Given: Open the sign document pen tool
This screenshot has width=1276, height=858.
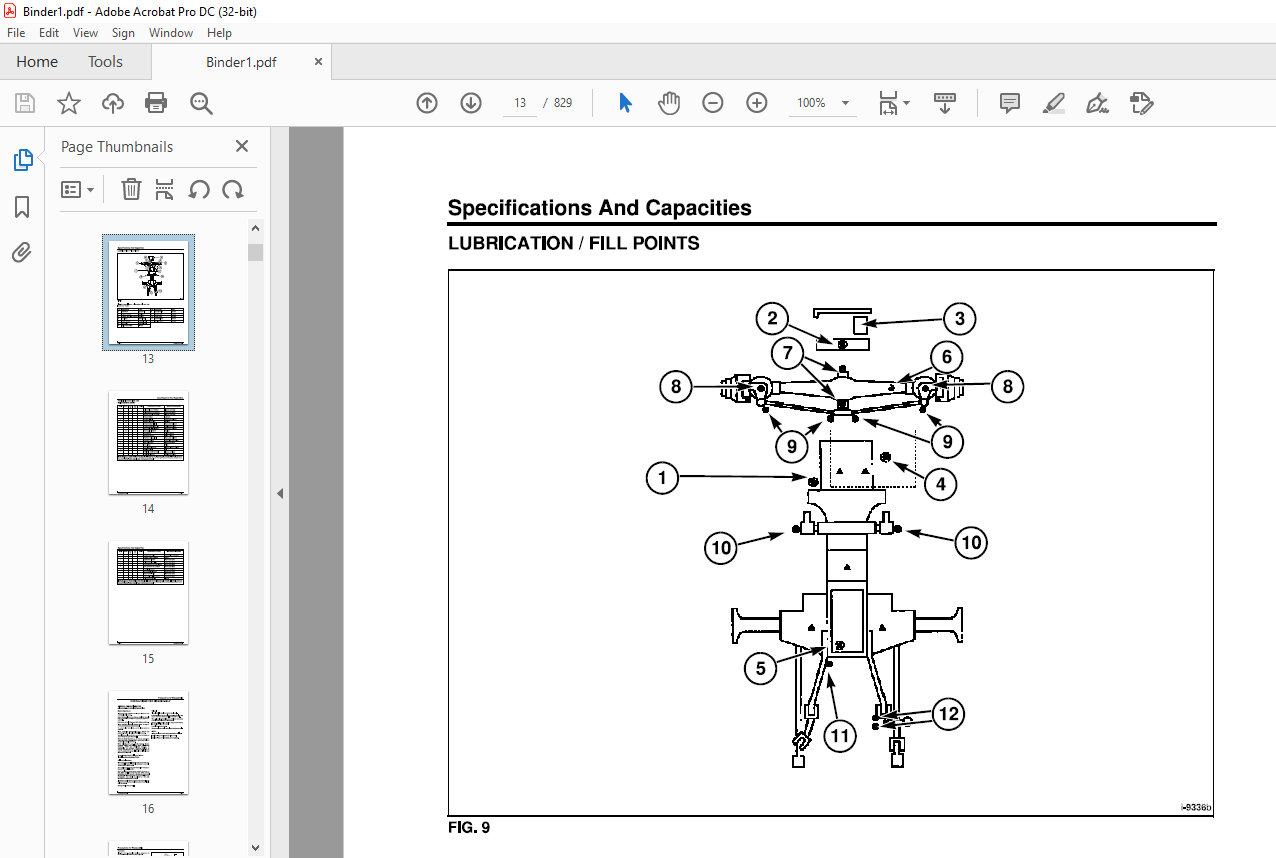Looking at the screenshot, I should [x=1098, y=103].
